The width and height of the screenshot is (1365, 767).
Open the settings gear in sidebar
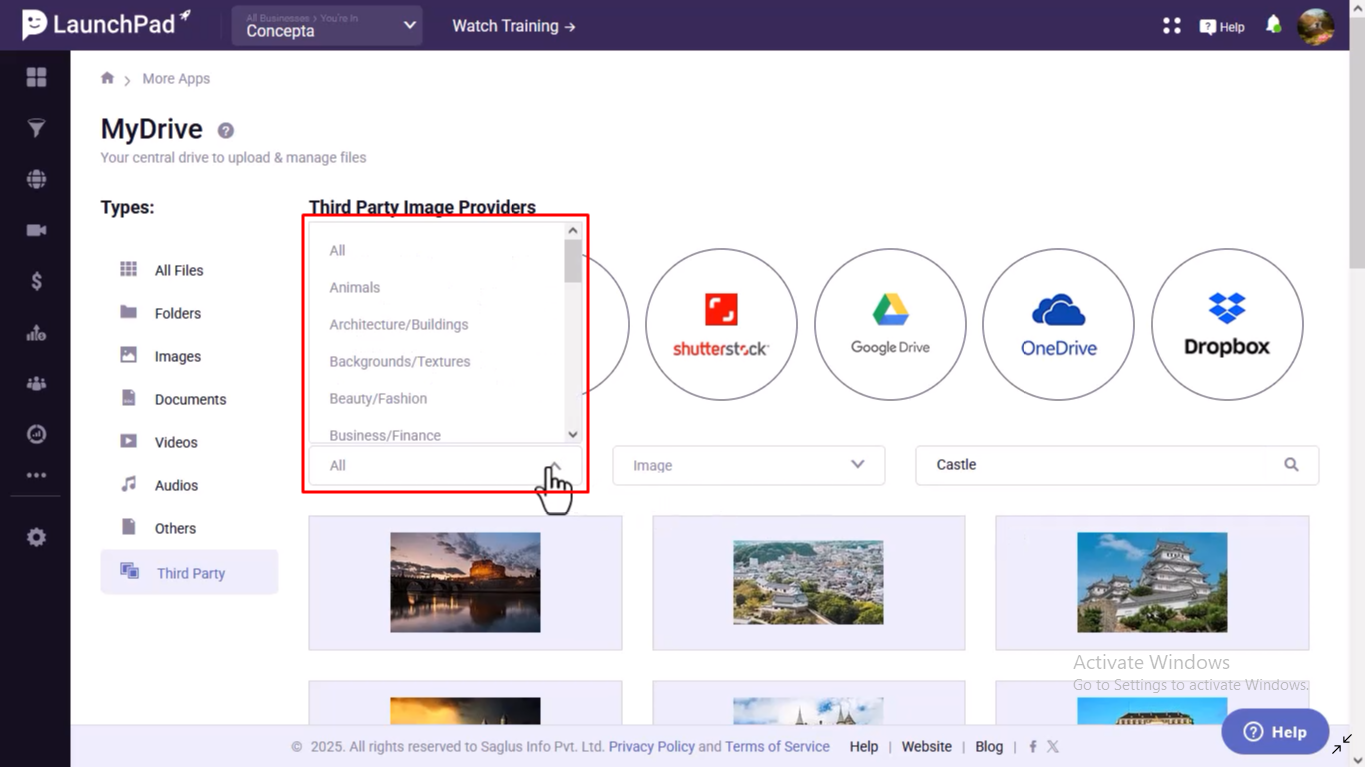(36, 537)
